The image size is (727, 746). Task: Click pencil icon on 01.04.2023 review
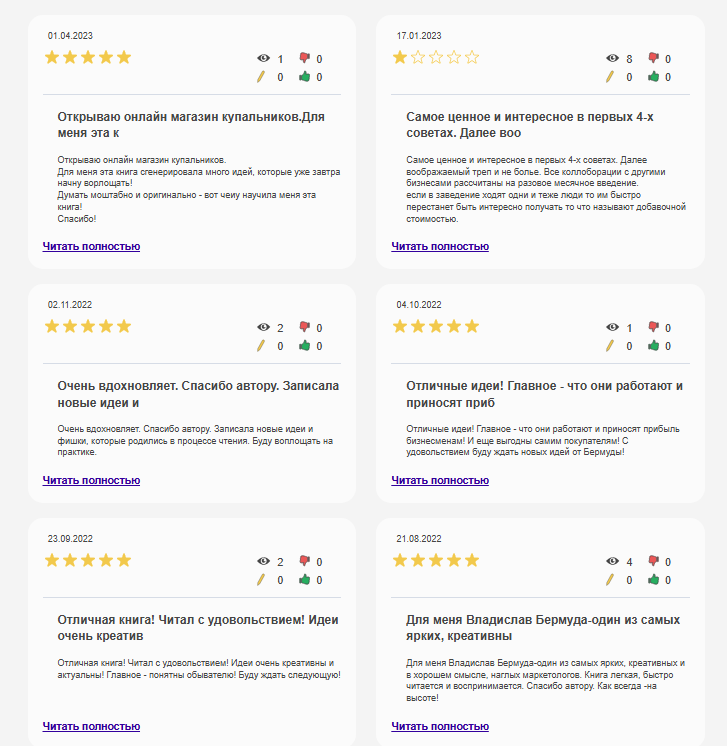[263, 76]
